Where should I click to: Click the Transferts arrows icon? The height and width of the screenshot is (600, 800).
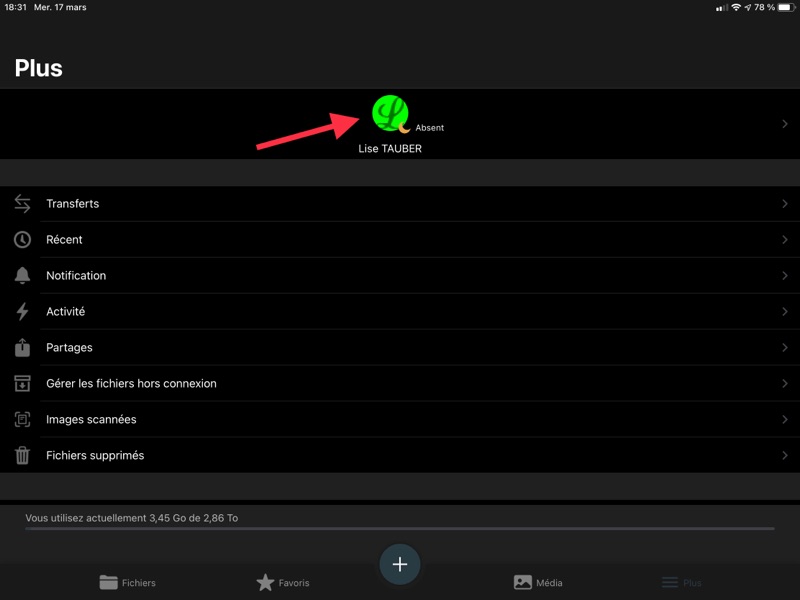pos(22,204)
